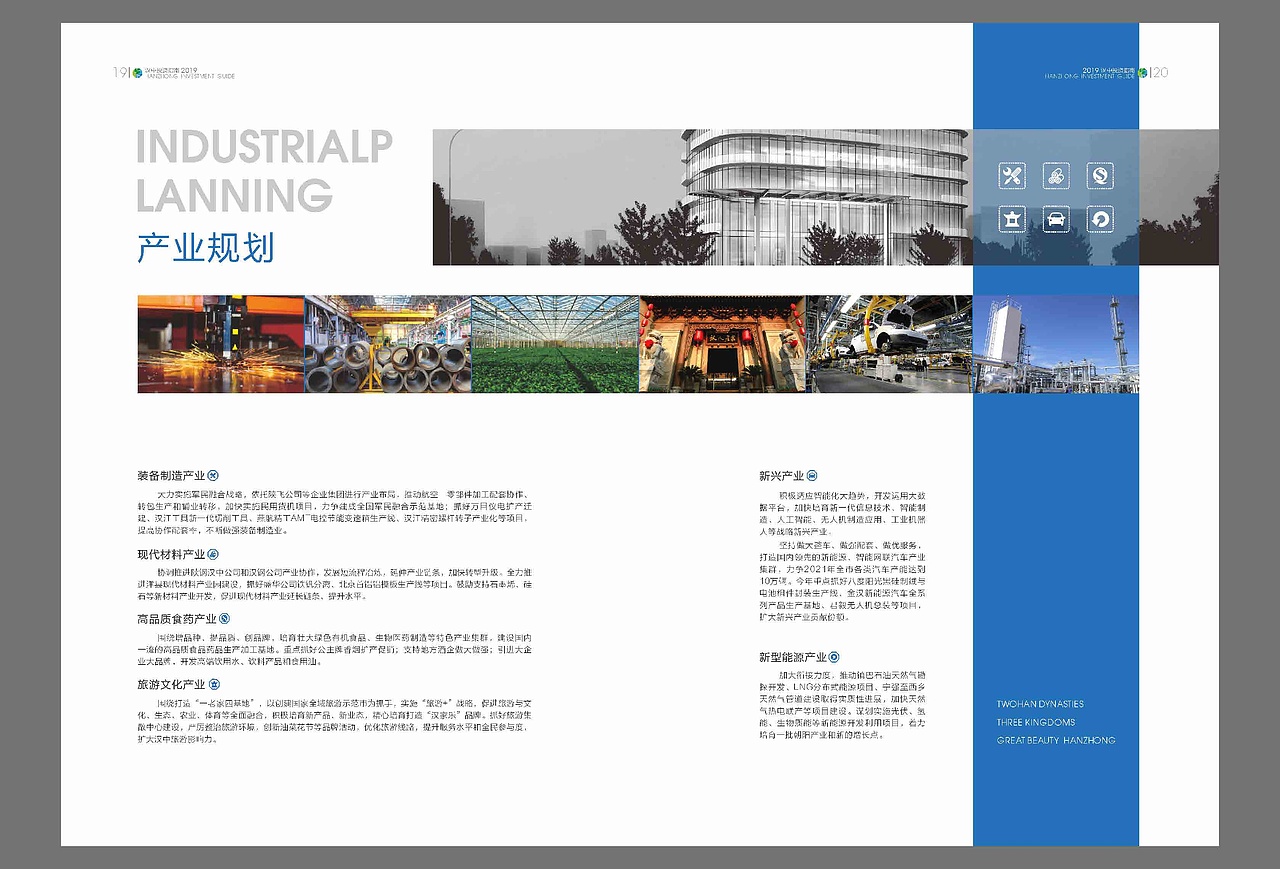1280x869 pixels.
Task: Select the laser cutting sparks photo
Action: (221, 344)
